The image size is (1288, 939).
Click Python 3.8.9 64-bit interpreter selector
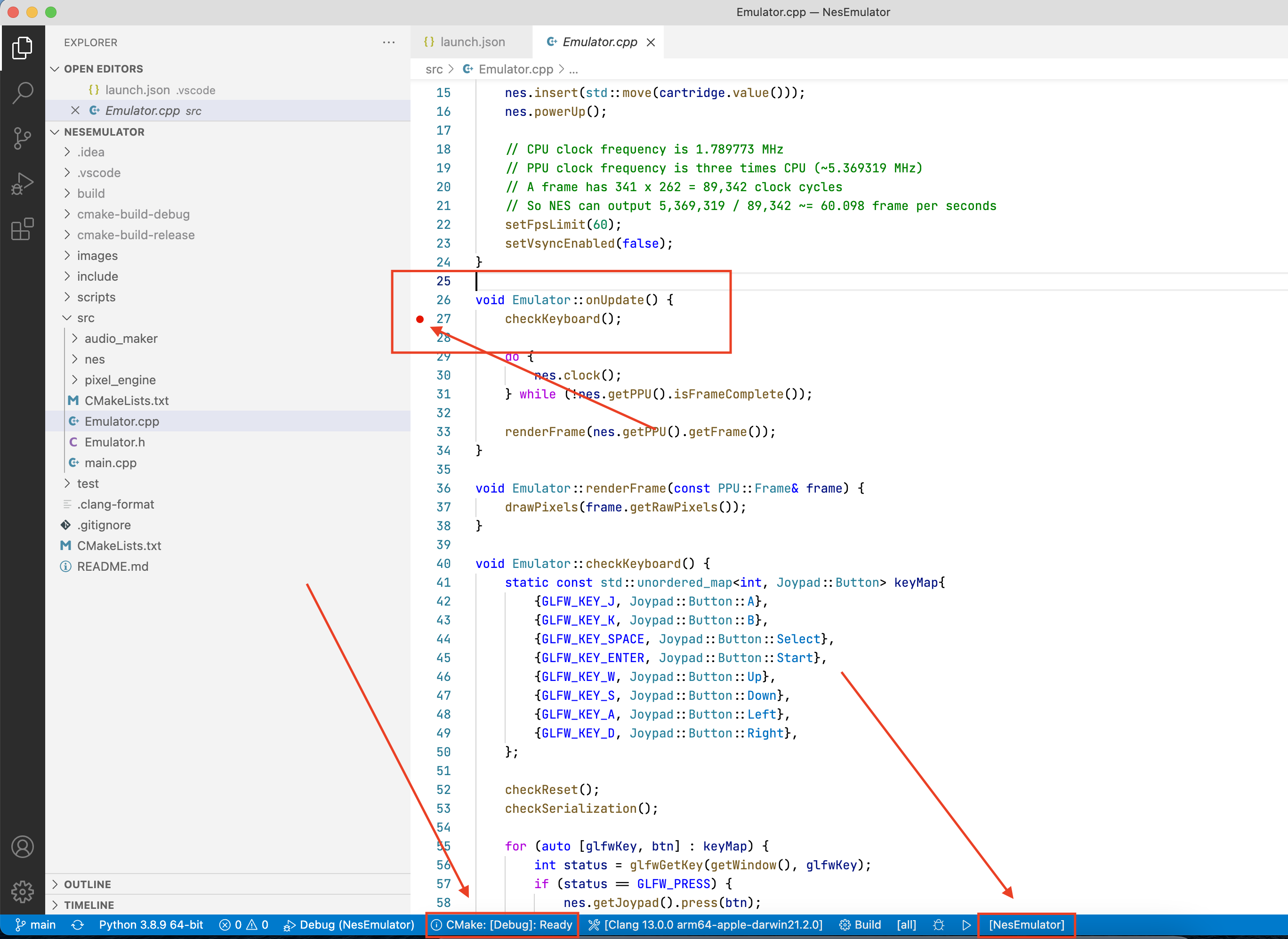pos(151,925)
